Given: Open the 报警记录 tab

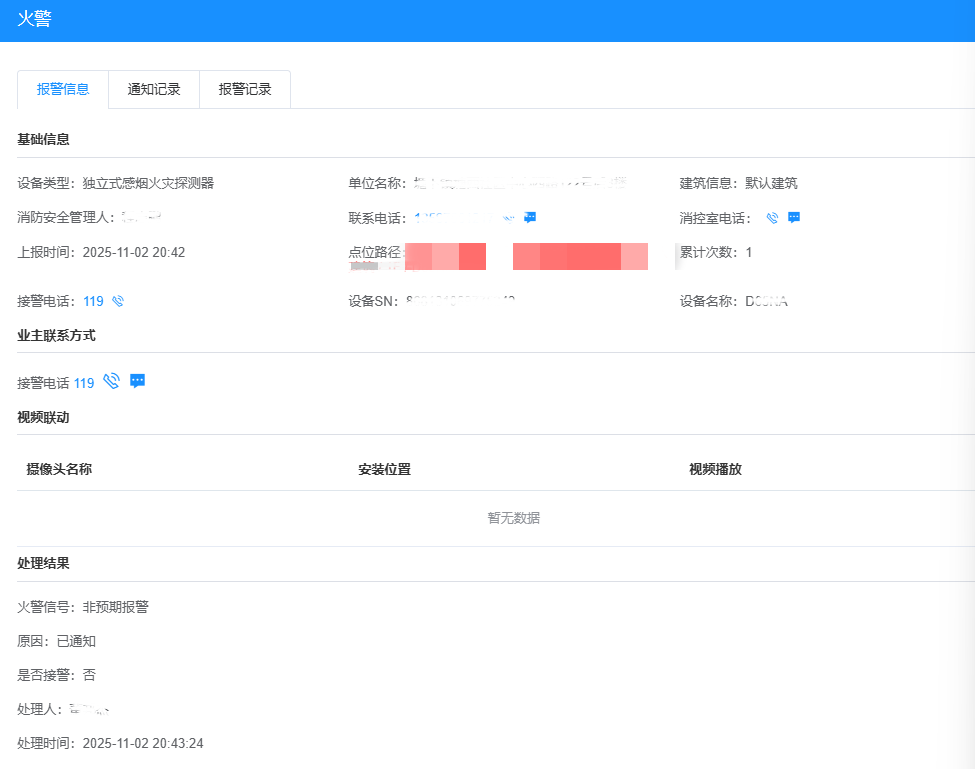Looking at the screenshot, I should [x=245, y=89].
